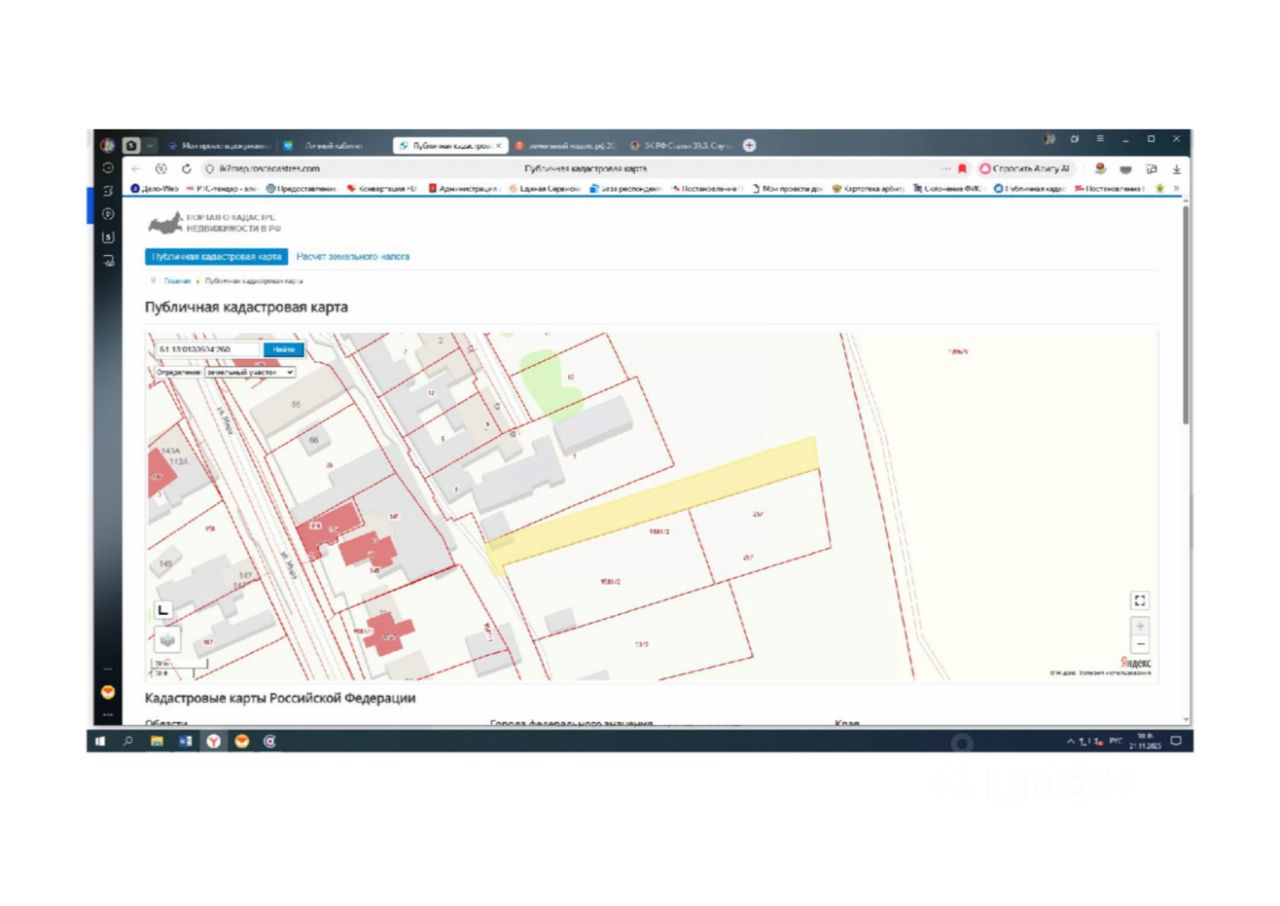Click the ruler measurement tool on map
Screen dimensions: 1280x906
point(164,609)
